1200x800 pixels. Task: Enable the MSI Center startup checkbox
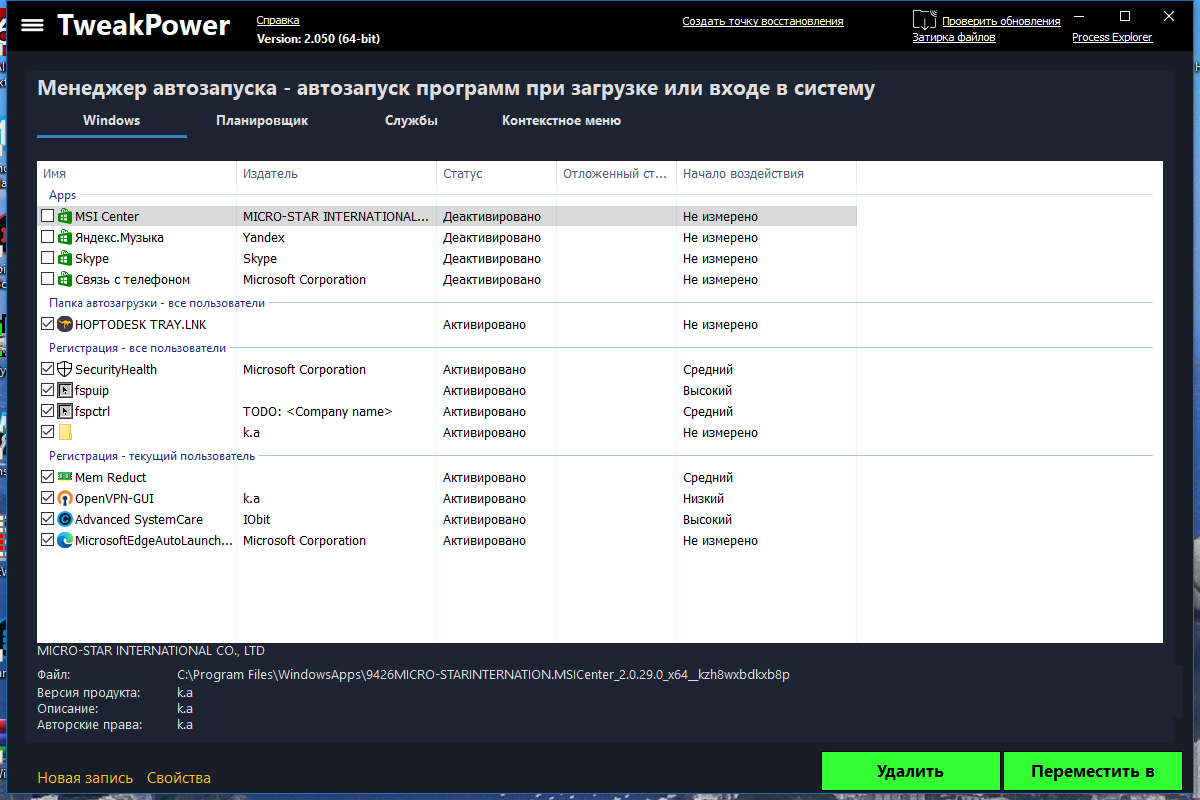point(47,217)
